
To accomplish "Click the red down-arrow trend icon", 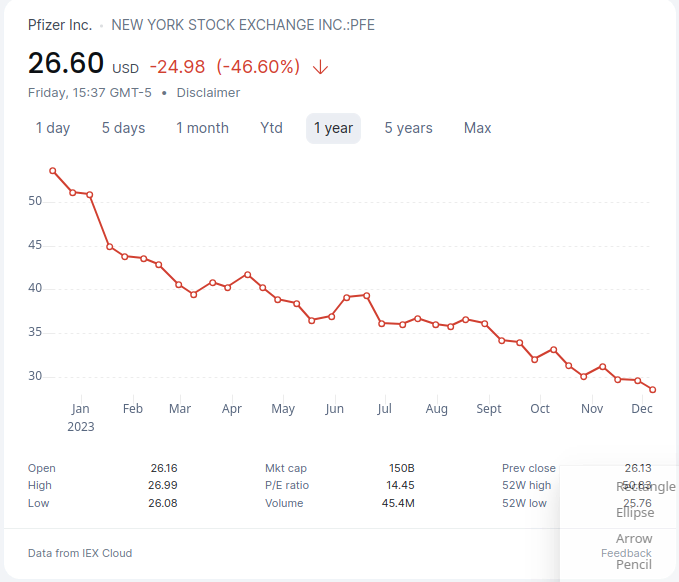I will 320,67.
